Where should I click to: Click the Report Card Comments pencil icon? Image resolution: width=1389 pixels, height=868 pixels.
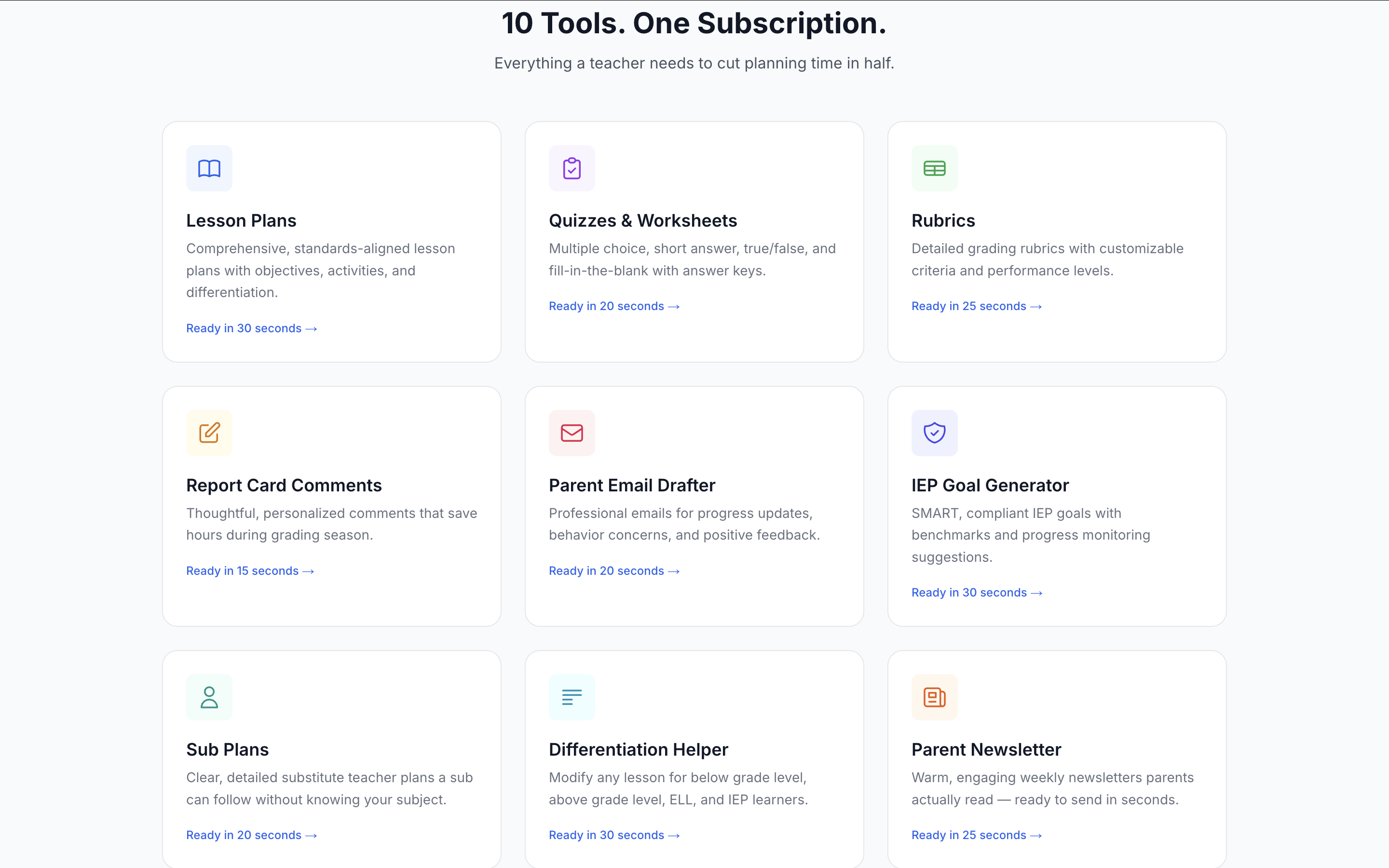coord(209,433)
